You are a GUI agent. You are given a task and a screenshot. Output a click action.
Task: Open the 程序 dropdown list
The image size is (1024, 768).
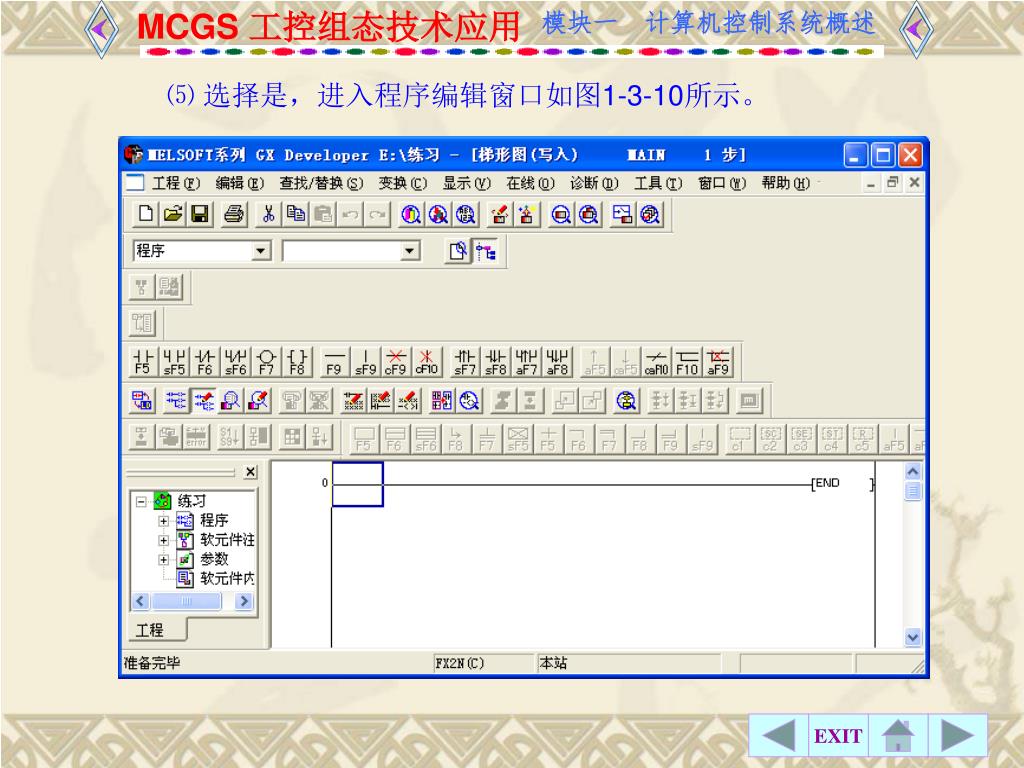[x=261, y=251]
